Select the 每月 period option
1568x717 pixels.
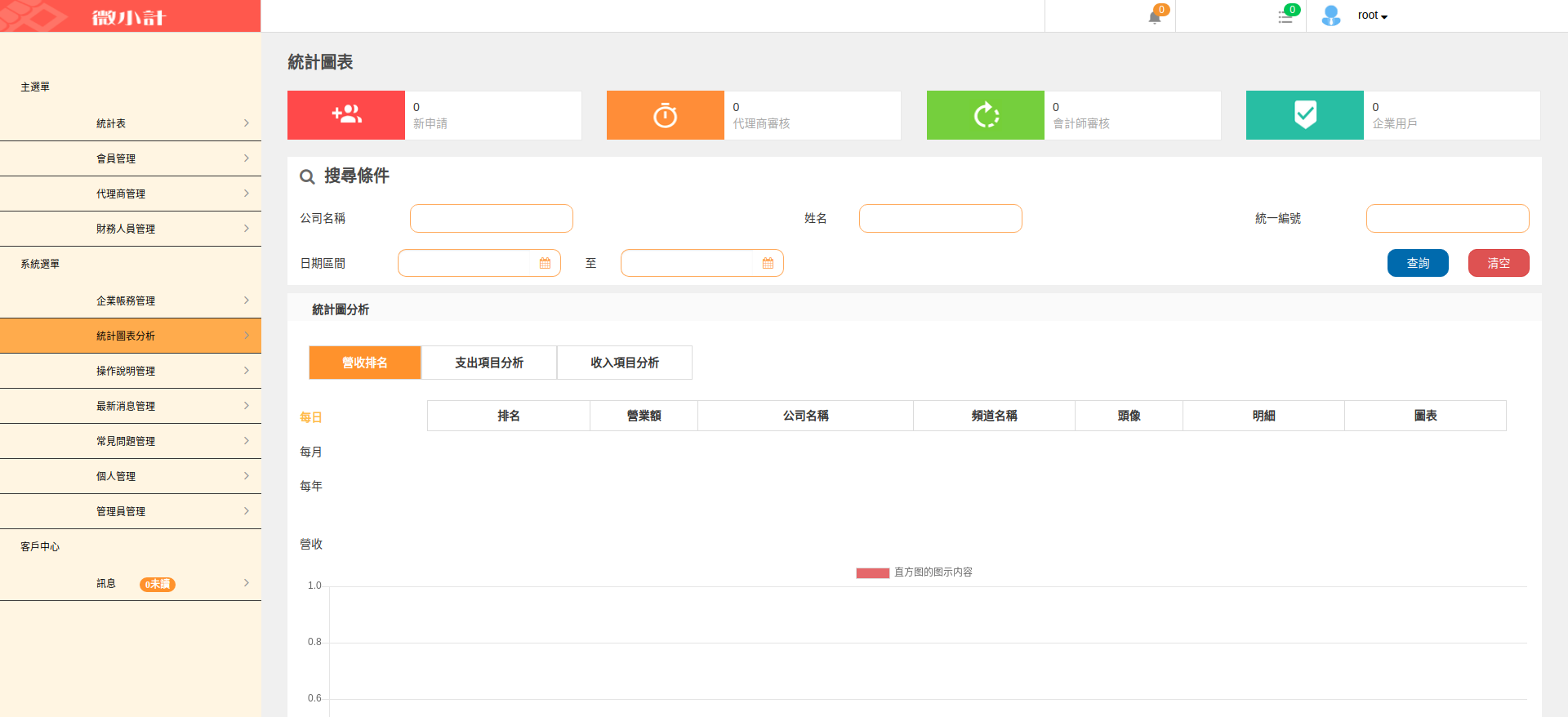(x=311, y=452)
